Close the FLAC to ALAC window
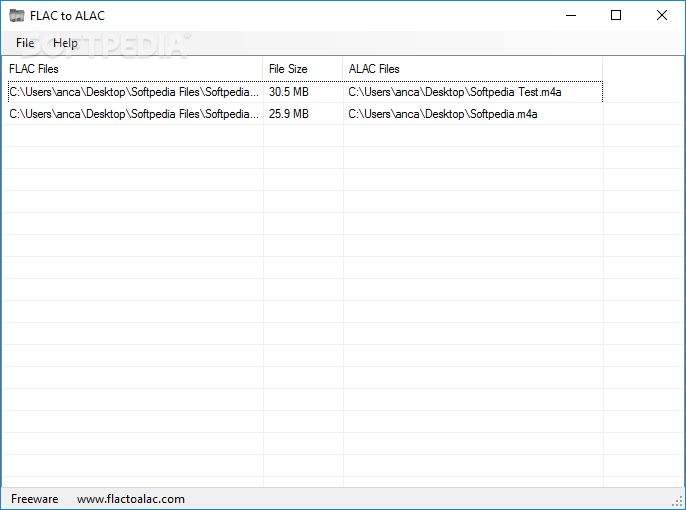Screen dimensions: 686x510 pyautogui.click(x=662, y=15)
